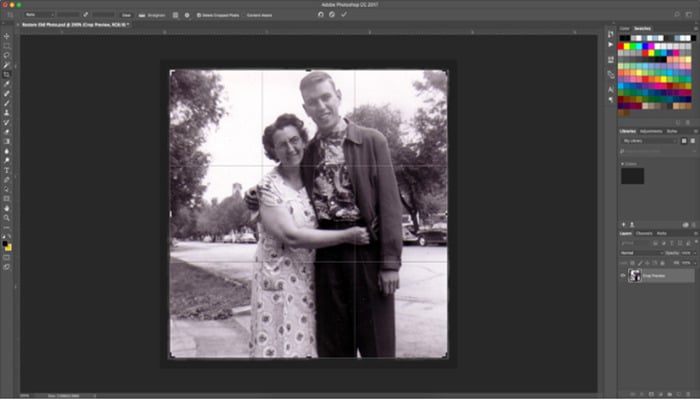This screenshot has width=700, height=400.
Task: Select the Brush tool
Action: (7, 103)
